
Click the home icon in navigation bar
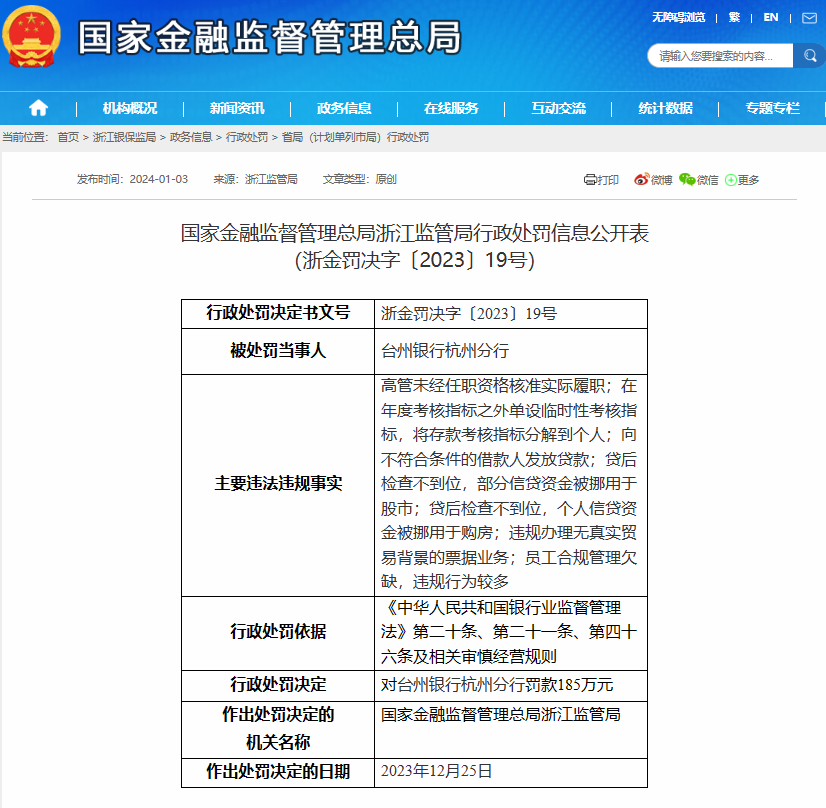pos(38,108)
